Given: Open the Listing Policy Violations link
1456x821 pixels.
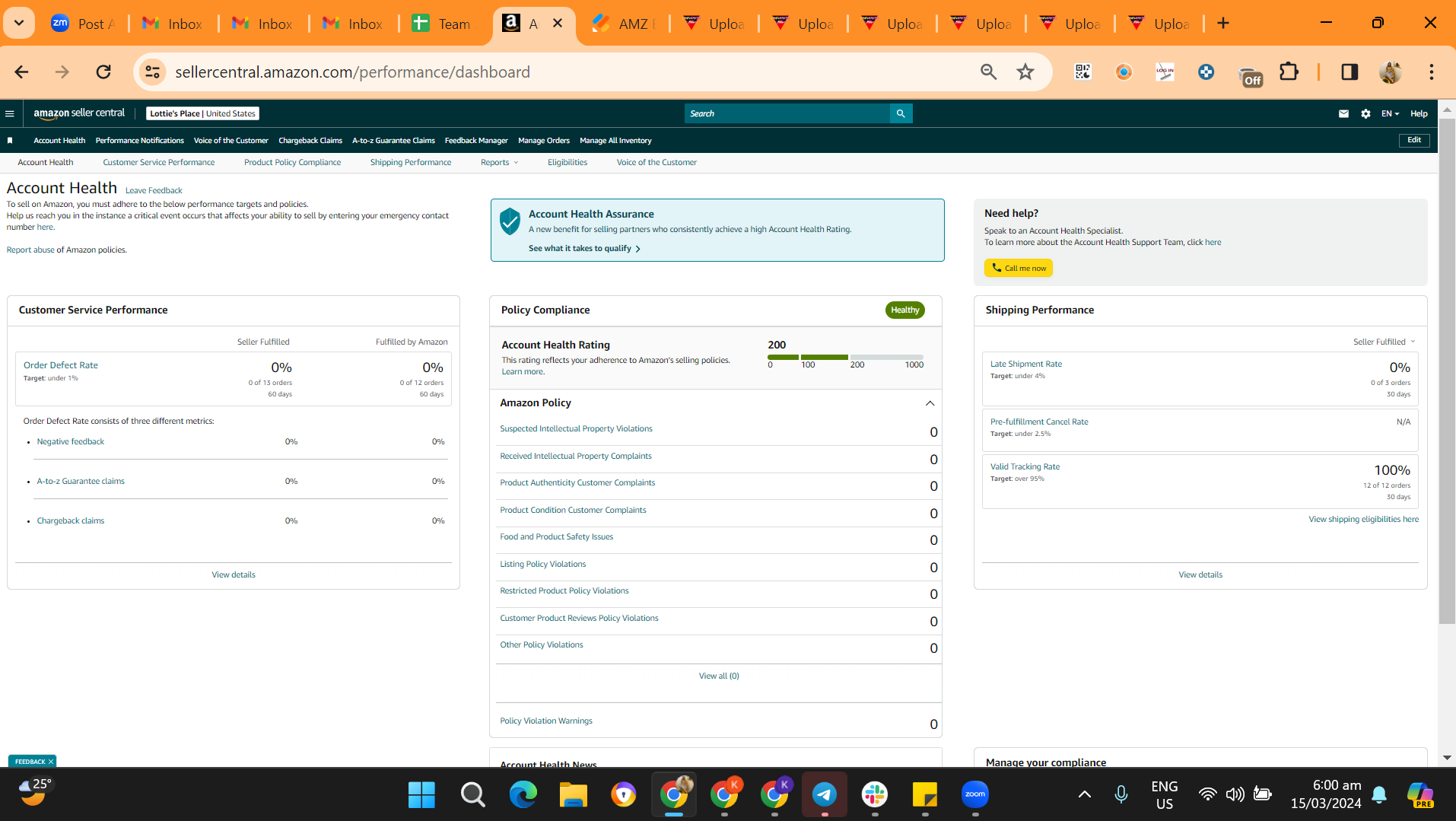Looking at the screenshot, I should tap(542, 565).
